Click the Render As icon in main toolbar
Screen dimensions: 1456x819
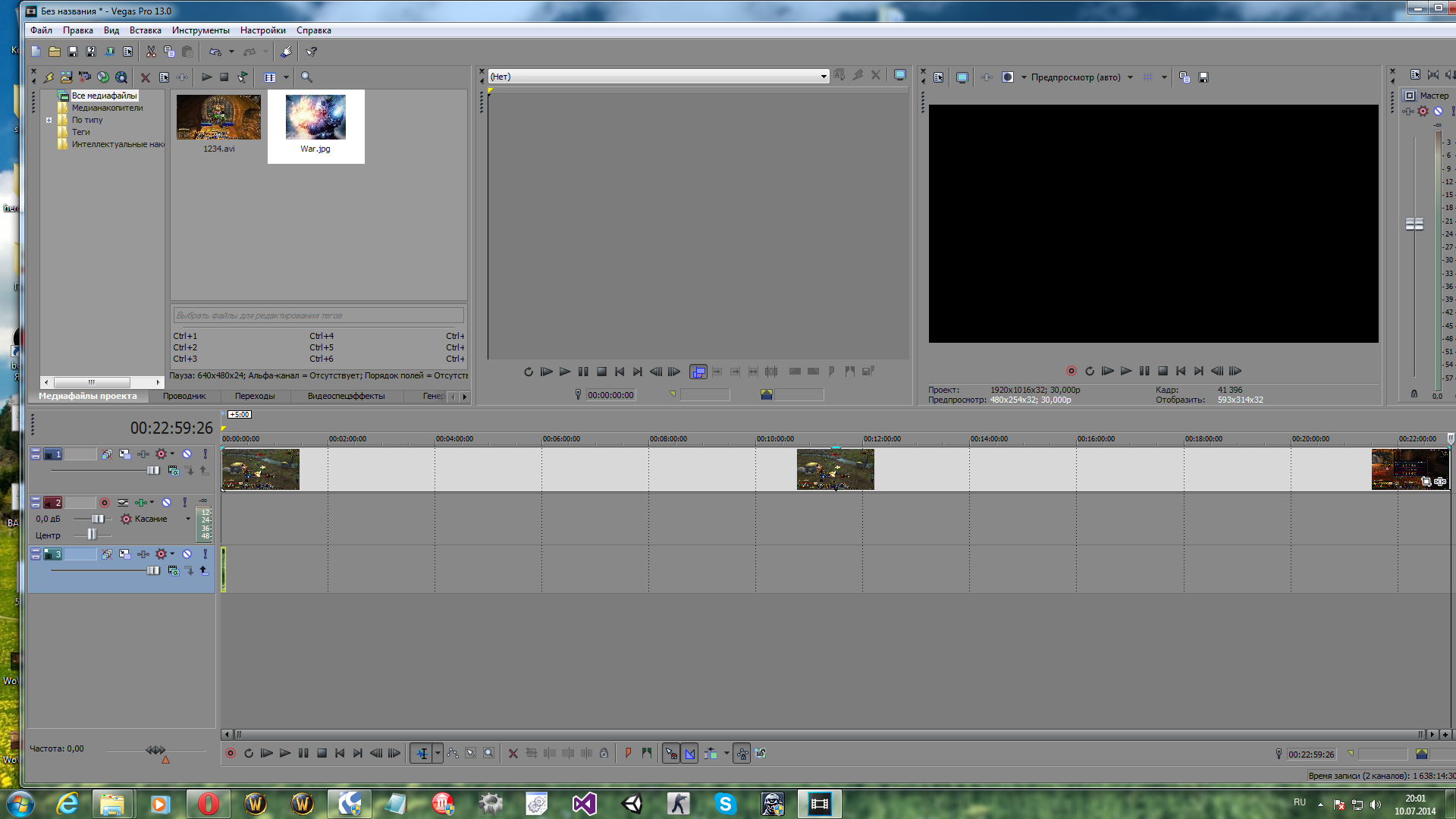[x=109, y=52]
